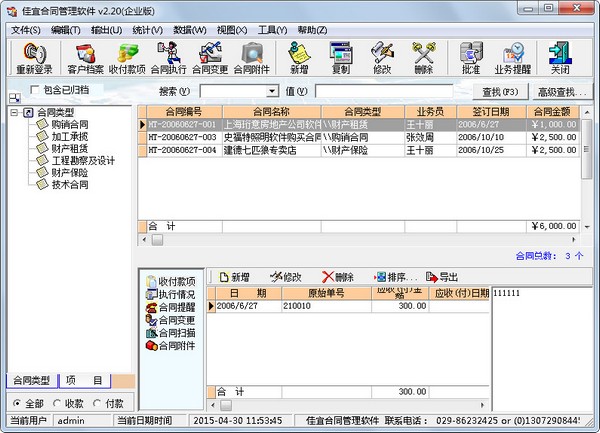Open 客户档案 customer files from toolbar
The height and width of the screenshot is (433, 600).
coord(85,58)
